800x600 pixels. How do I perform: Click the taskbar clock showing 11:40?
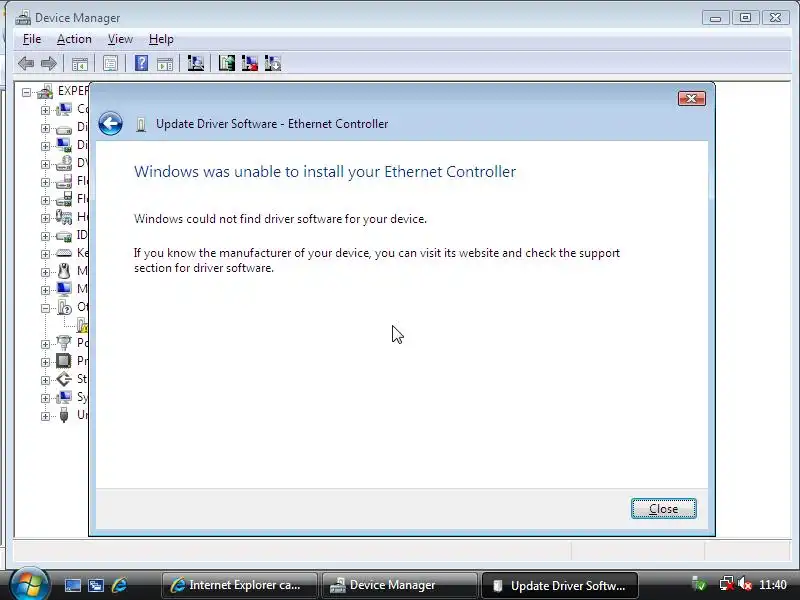[x=773, y=585]
